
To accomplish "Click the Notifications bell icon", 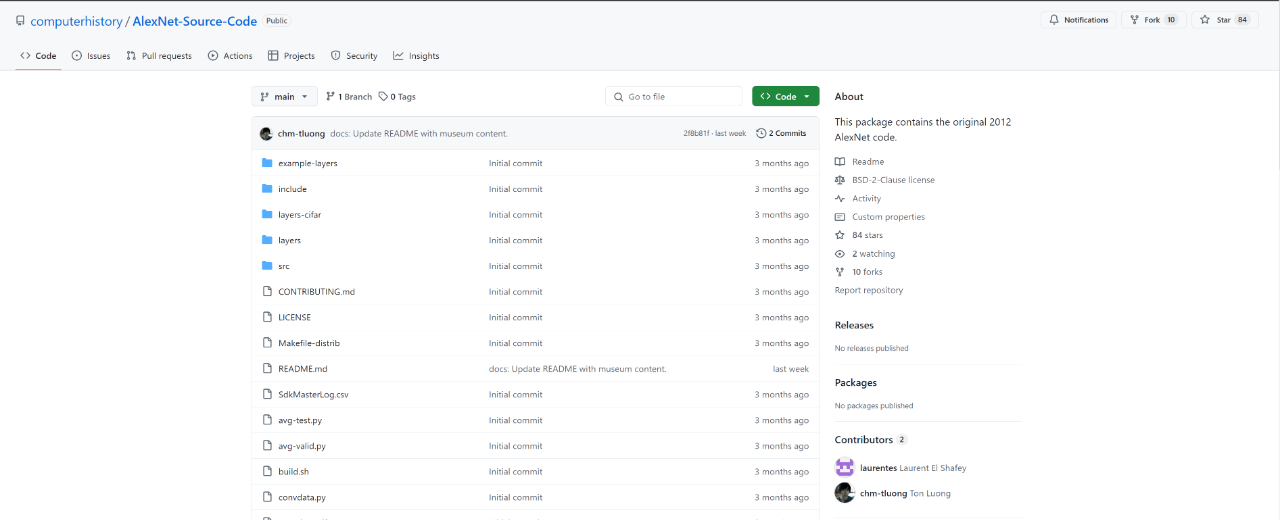I will 1054,20.
